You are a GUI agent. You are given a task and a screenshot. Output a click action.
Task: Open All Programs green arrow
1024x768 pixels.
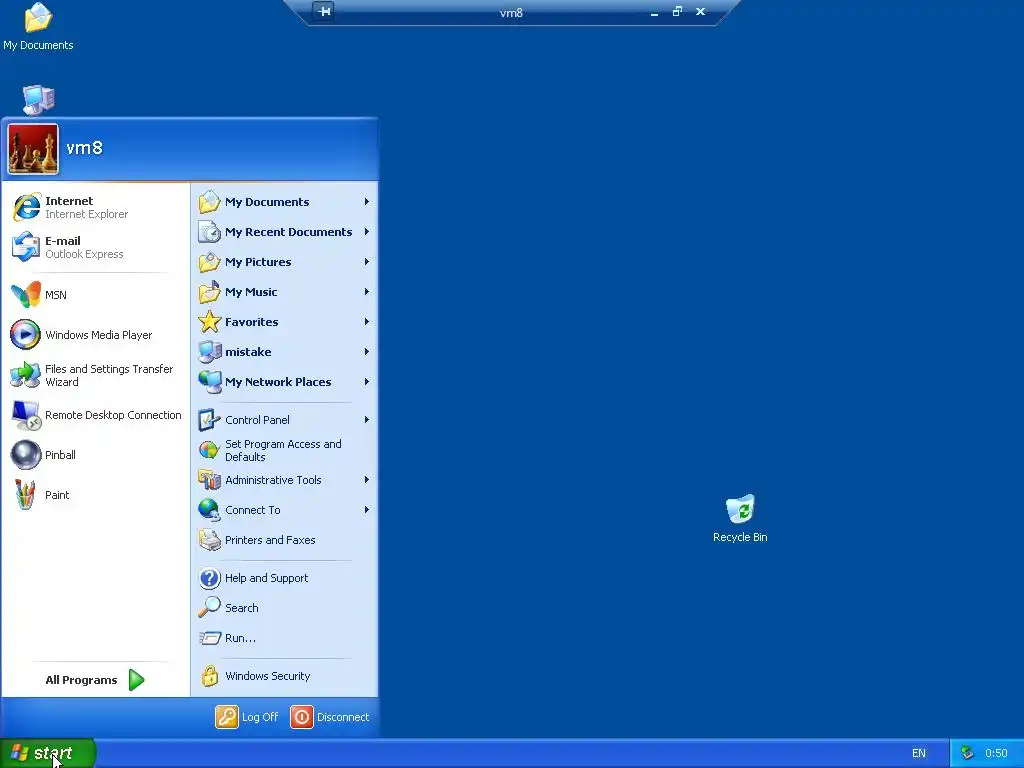point(136,680)
